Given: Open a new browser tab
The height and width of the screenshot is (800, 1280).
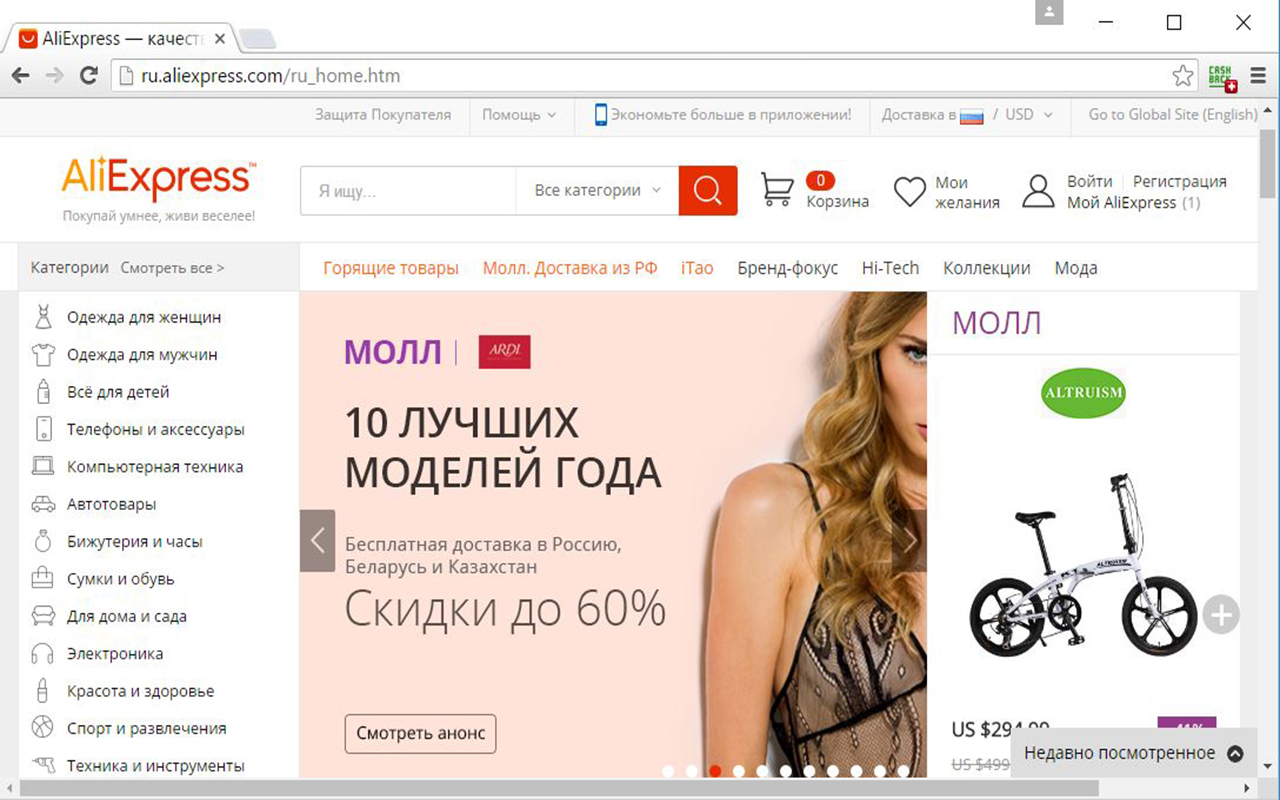Looking at the screenshot, I should 257,40.
